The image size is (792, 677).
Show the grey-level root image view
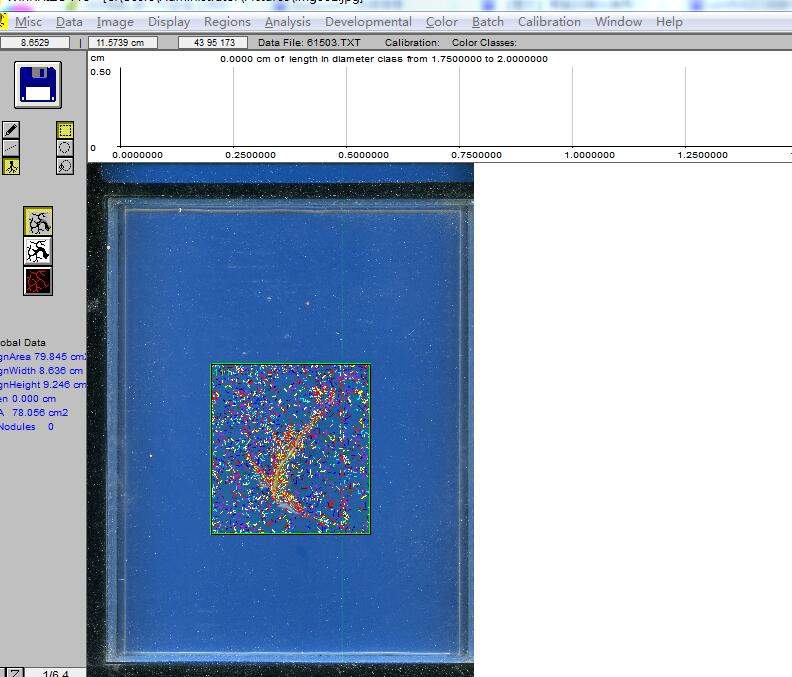[38, 221]
